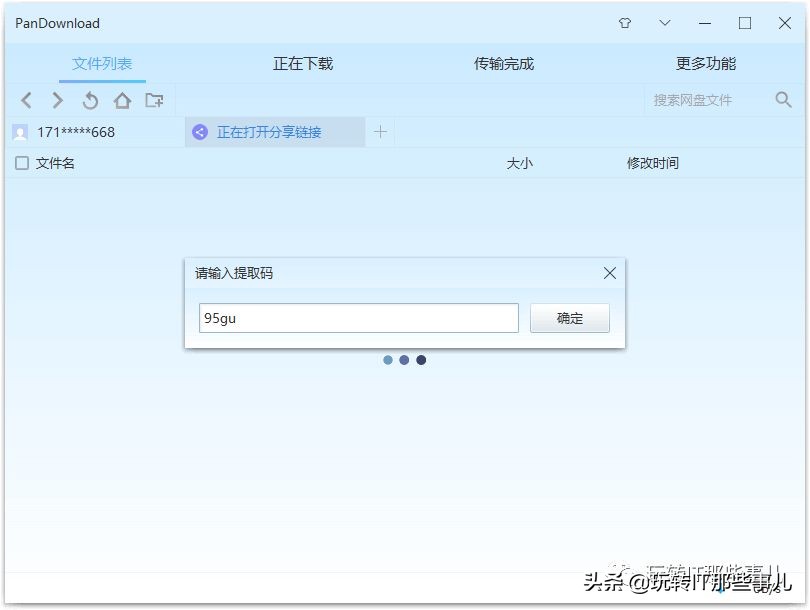The height and width of the screenshot is (610, 810).
Task: Navigate back using the back arrow
Action: pos(26,100)
